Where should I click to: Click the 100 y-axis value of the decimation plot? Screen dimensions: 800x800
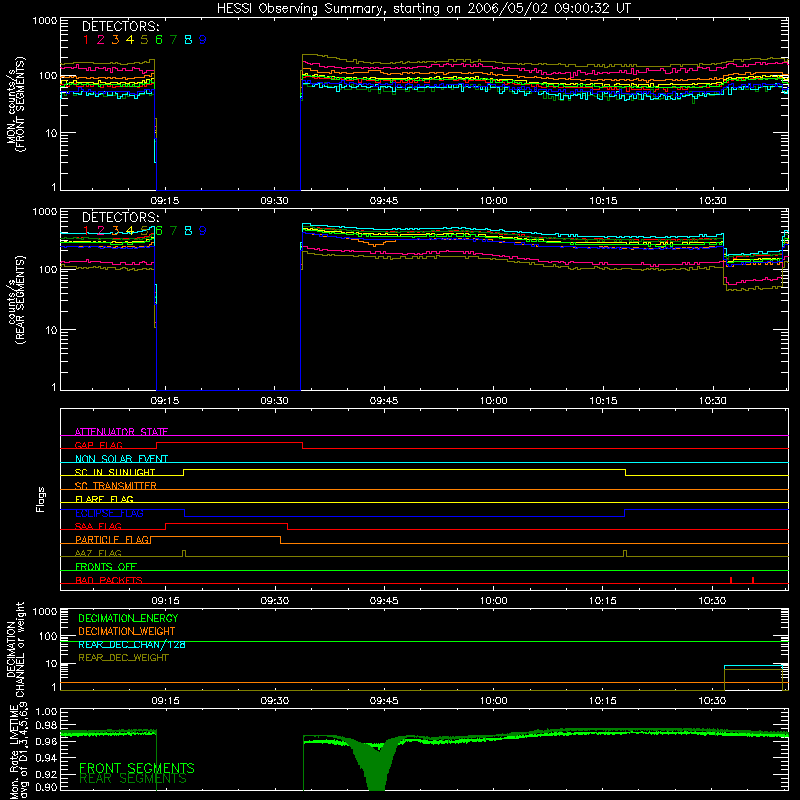[48, 636]
